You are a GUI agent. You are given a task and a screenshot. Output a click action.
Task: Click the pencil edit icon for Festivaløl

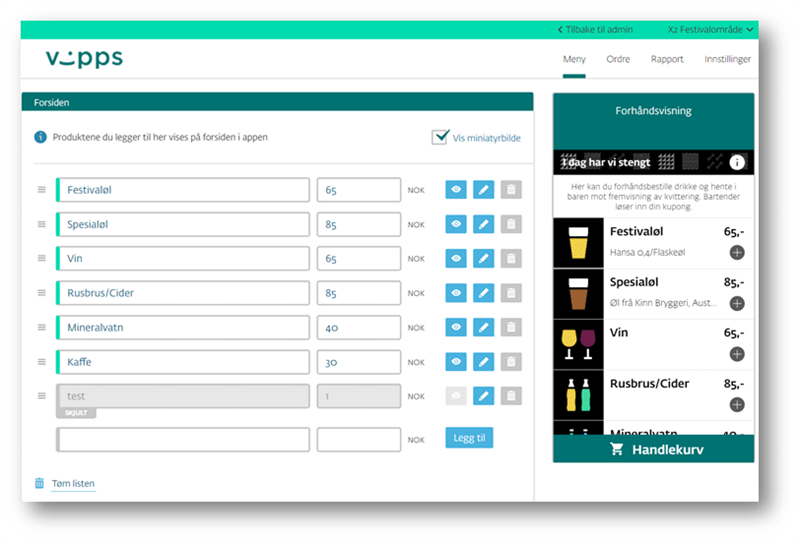click(483, 190)
